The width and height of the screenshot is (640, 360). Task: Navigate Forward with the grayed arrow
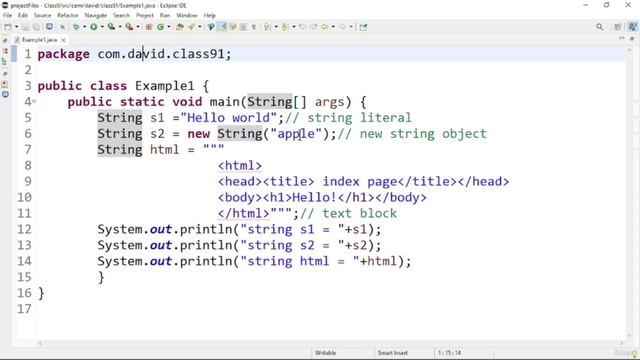pos(342,27)
